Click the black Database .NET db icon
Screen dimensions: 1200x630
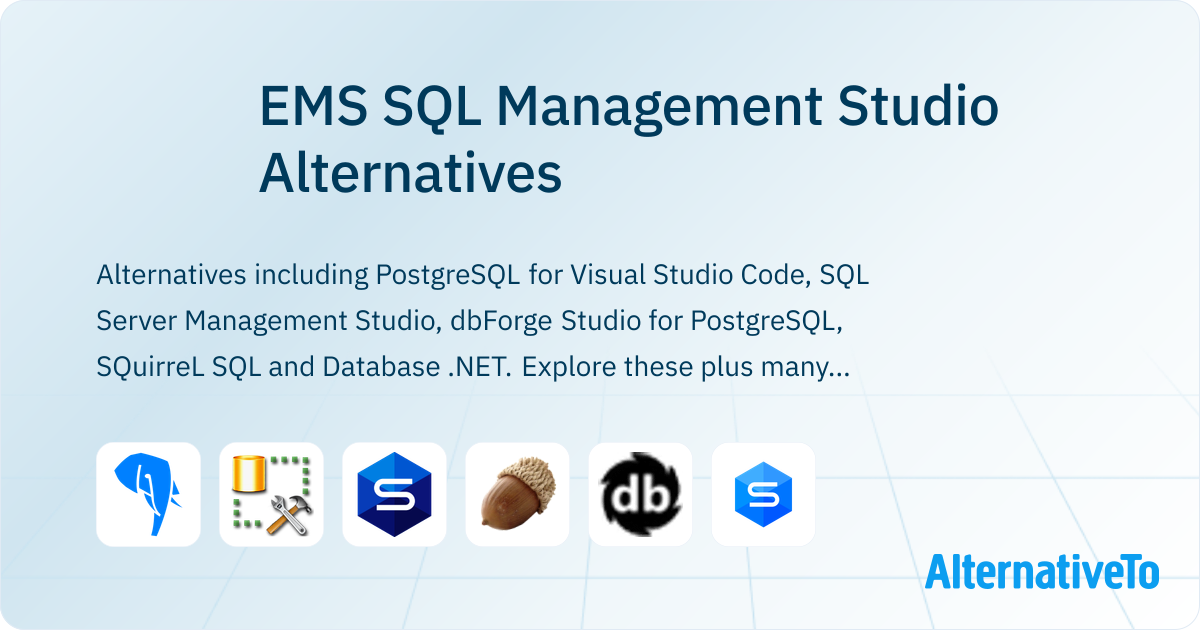click(640, 494)
